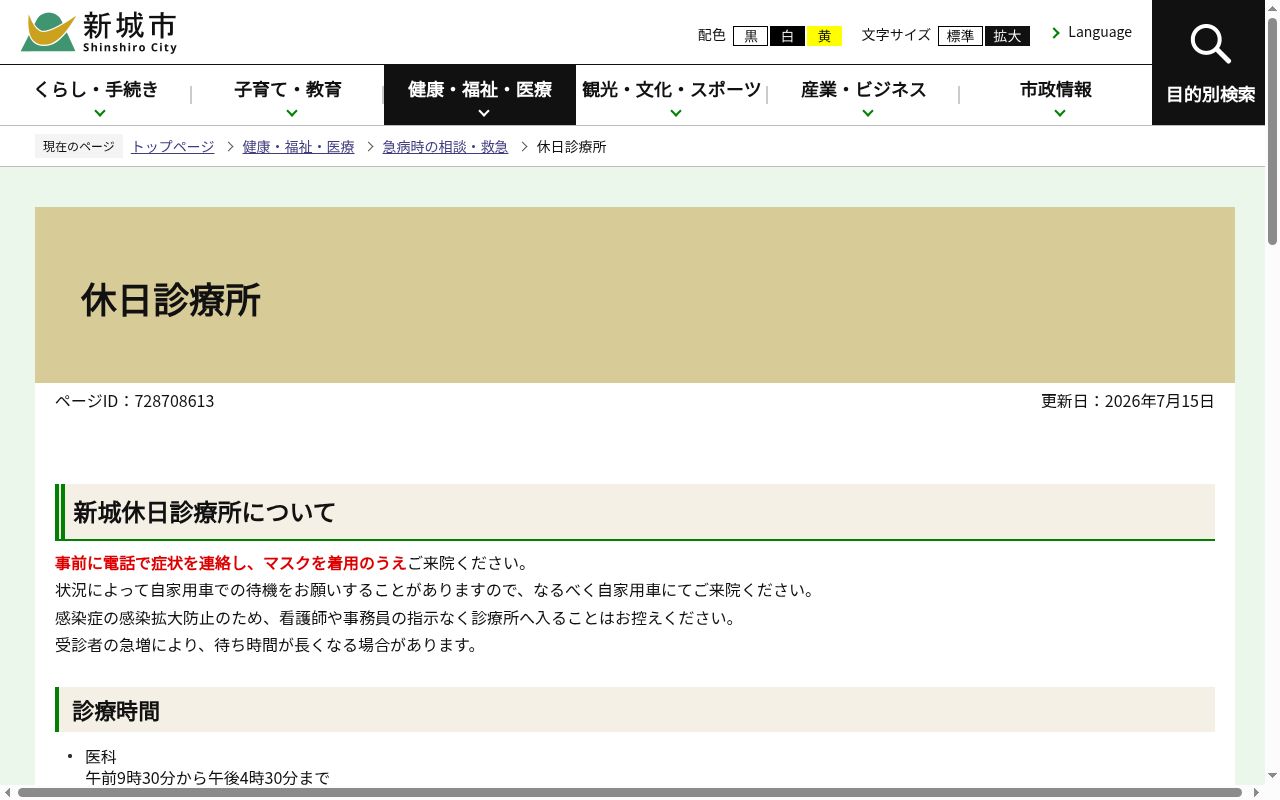The width and height of the screenshot is (1280, 800).
Task: Click the horizontal scrollbar thumb
Action: tap(630, 792)
